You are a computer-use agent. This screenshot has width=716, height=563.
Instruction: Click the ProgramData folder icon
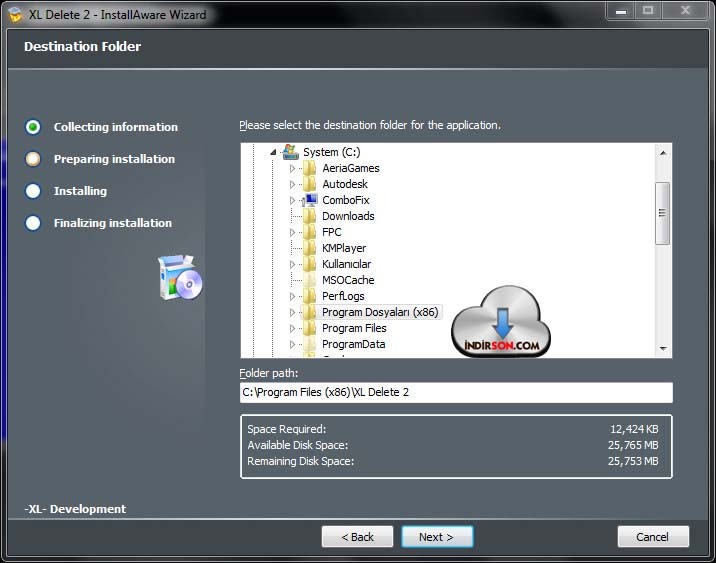coord(310,344)
